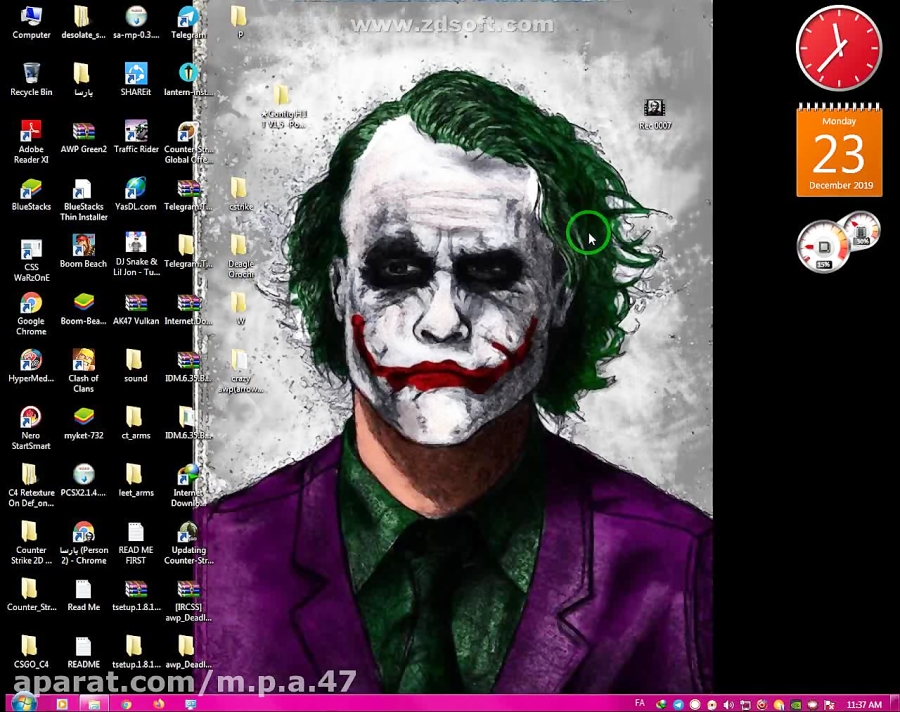Viewport: 900px width, 712px height.
Task: Open the folder named P
Action: [x=240, y=22]
